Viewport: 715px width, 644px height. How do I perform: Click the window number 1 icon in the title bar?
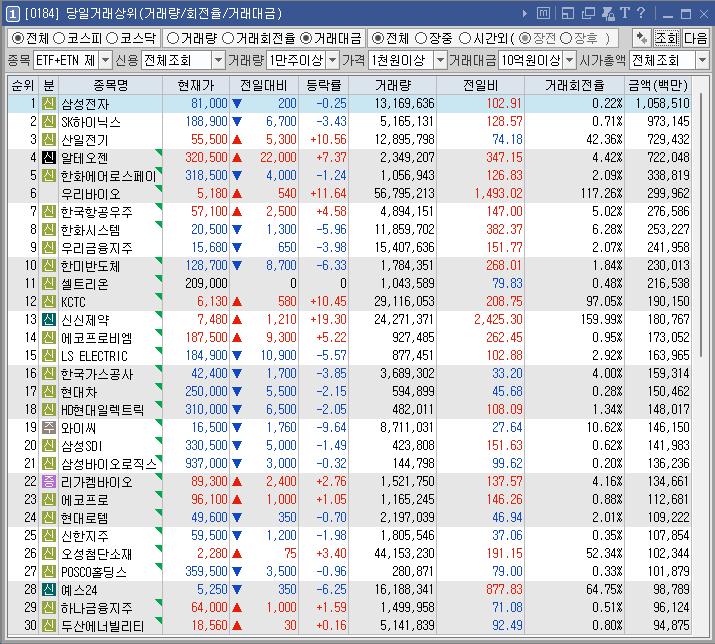[x=12, y=14]
